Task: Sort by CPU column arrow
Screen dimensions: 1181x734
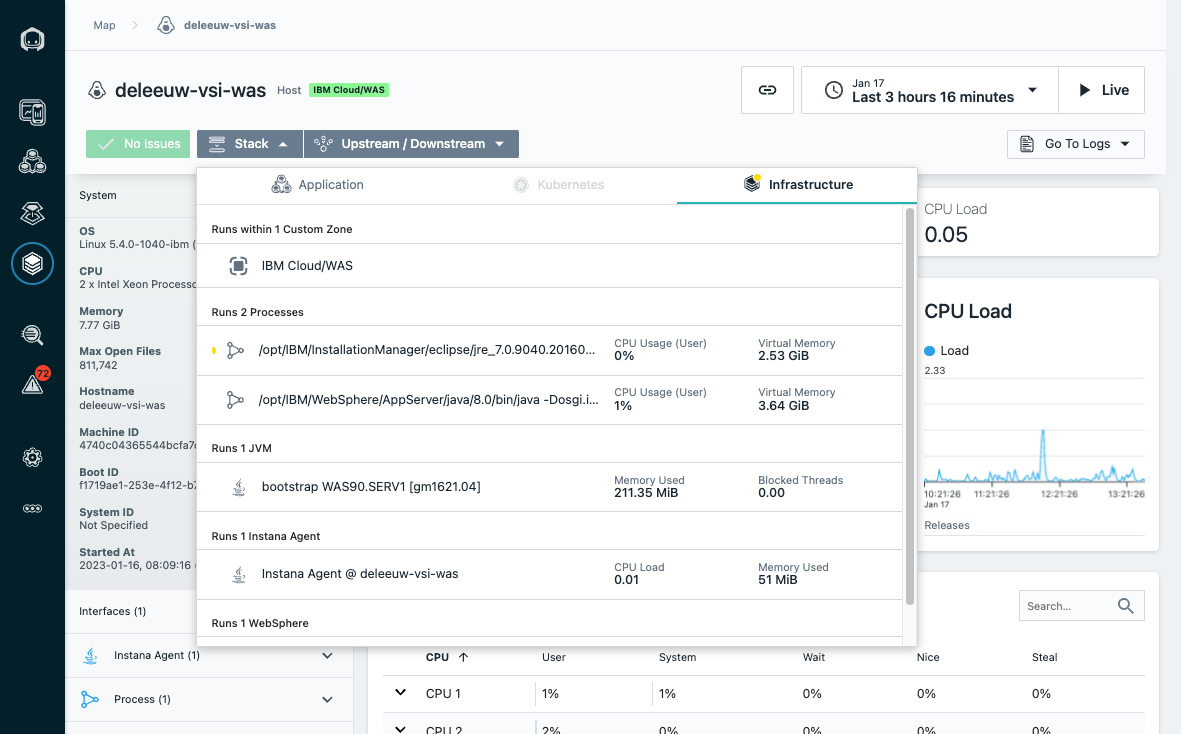Action: [463, 657]
